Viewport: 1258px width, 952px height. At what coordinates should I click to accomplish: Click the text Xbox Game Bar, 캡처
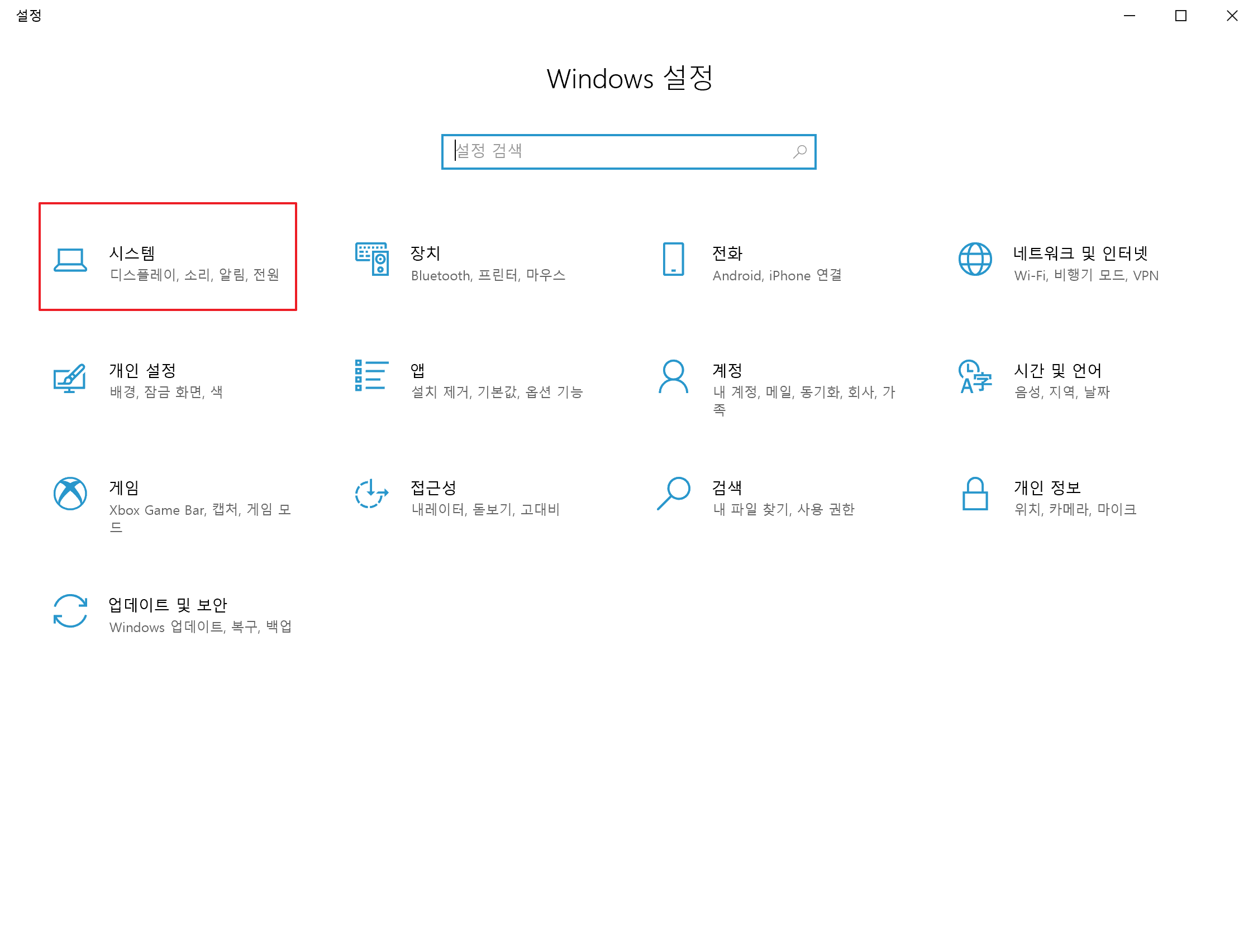point(174,510)
